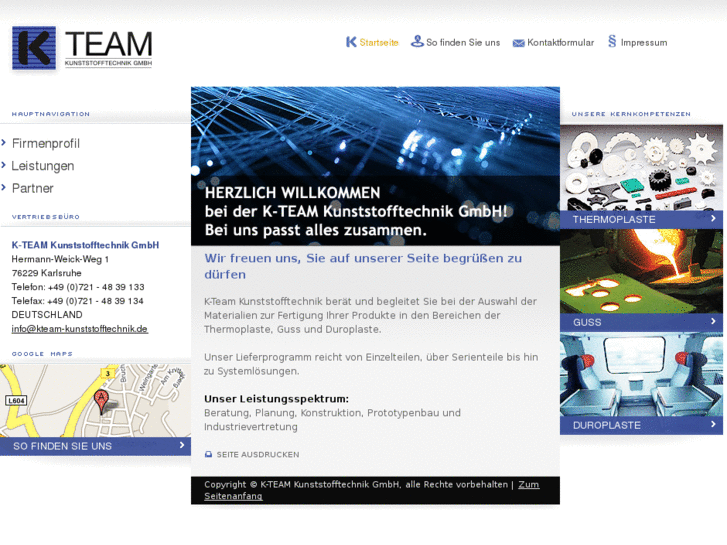The image size is (727, 545).
Task: Click the 76229 Karlsruhe text
Action: coord(46,273)
